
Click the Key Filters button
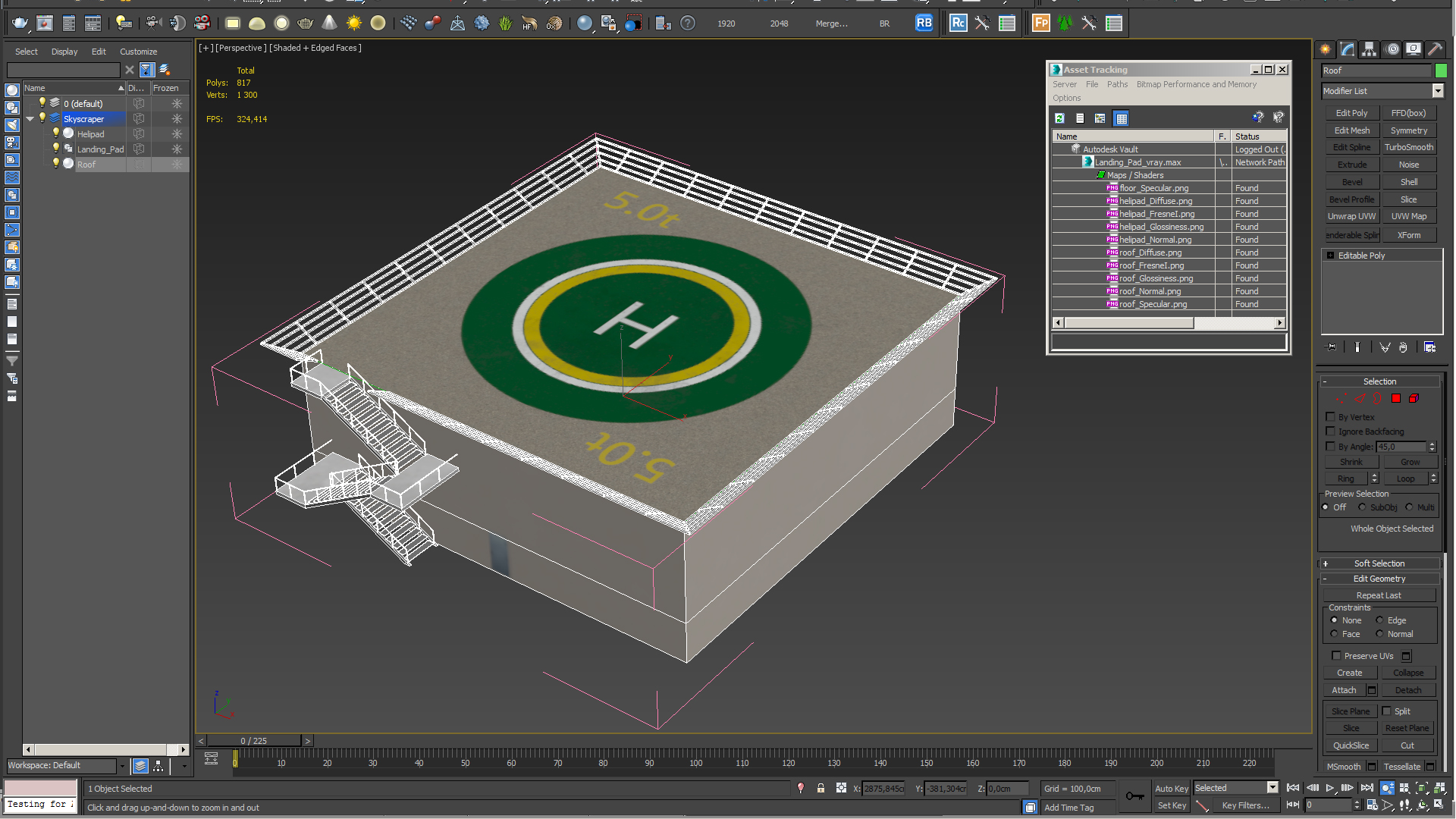(1245, 805)
